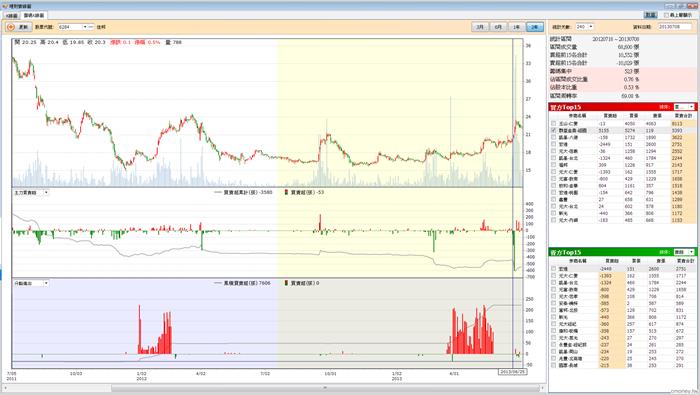The width and height of the screenshot is (700, 395).
Task: Tick buy Top15 row with total 2143
Action: click(554, 165)
